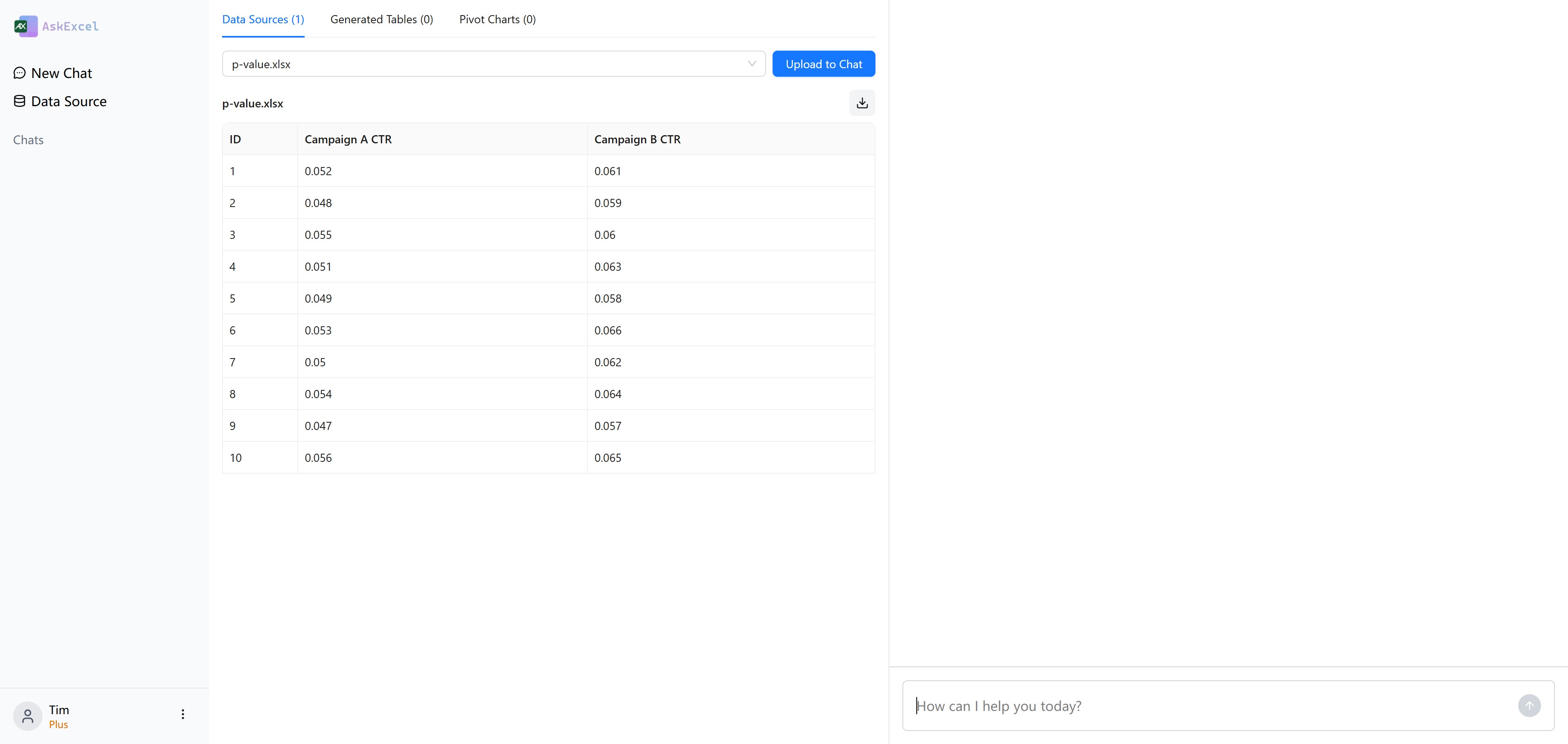Image resolution: width=1568 pixels, height=744 pixels.
Task: Switch to the Pivot Charts tab
Action: click(497, 20)
